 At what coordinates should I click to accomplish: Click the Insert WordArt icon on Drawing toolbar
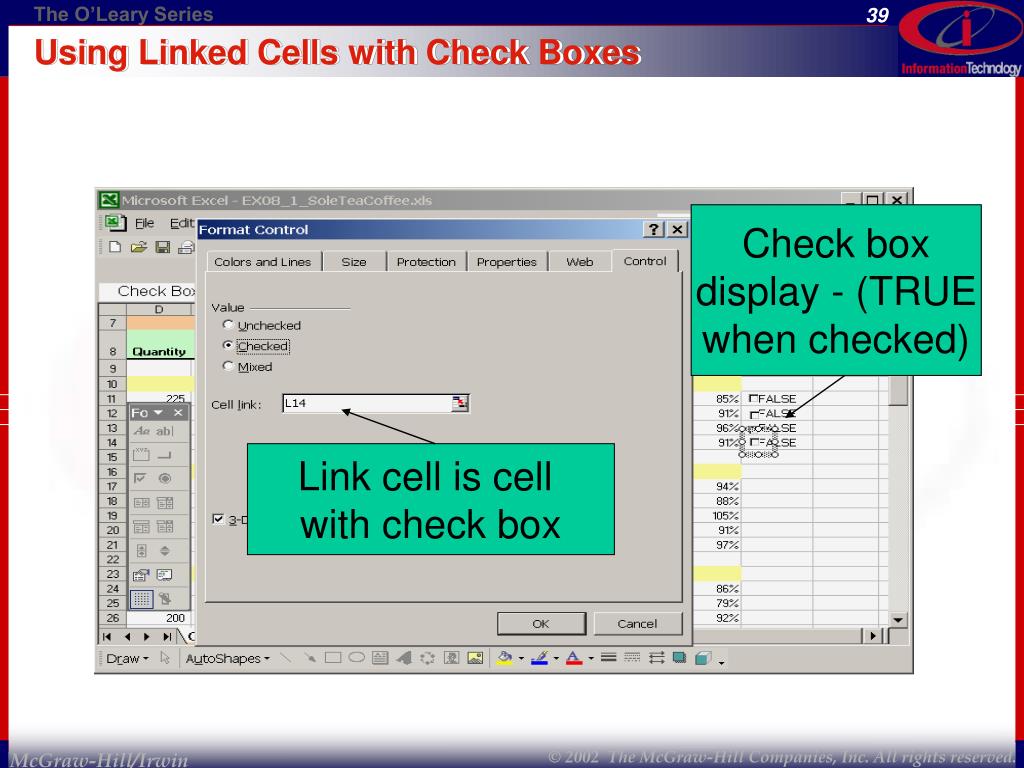pyautogui.click(x=404, y=658)
